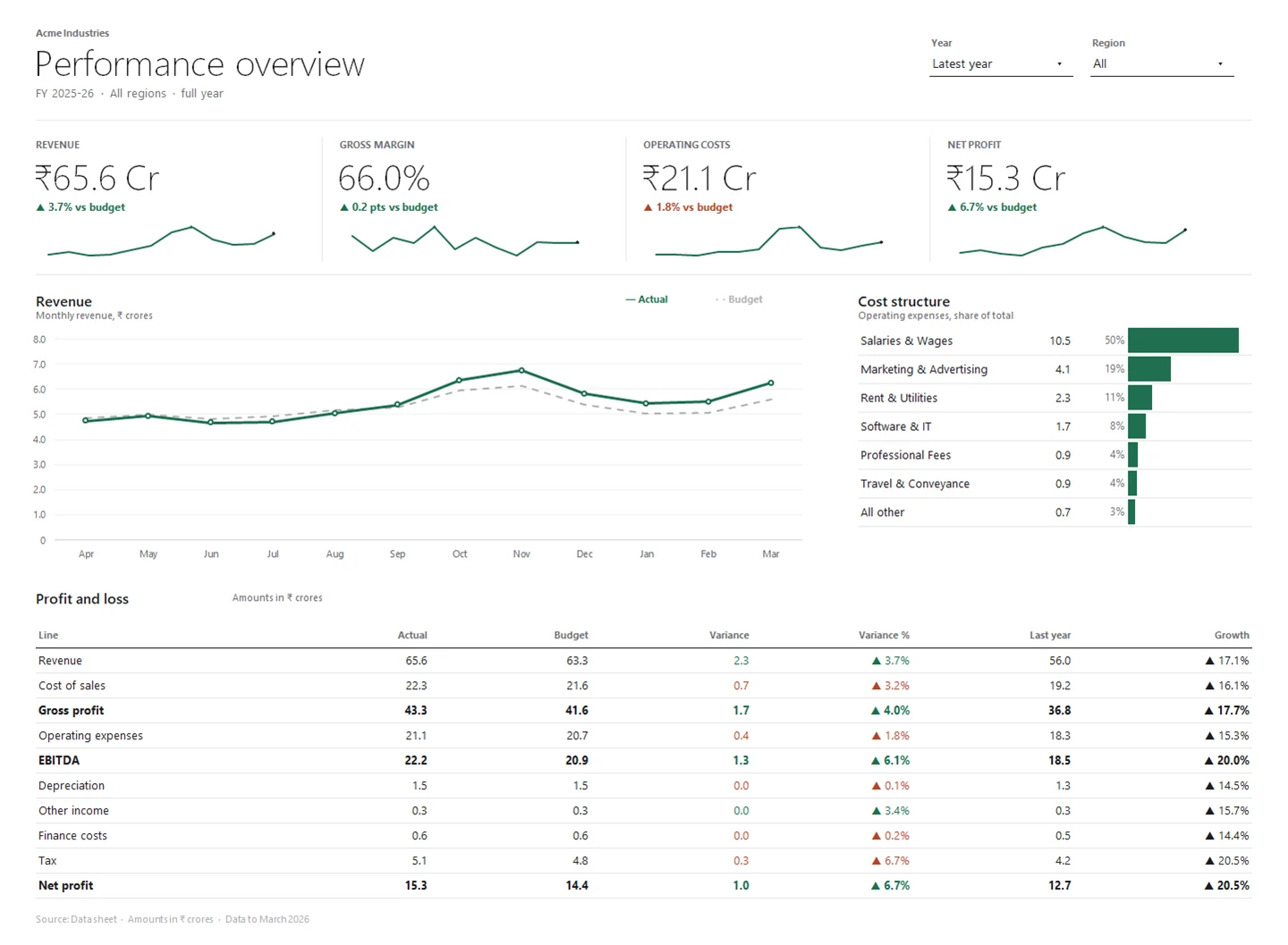Click the 'All other' cost label
Image resolution: width=1288 pixels, height=945 pixels.
(882, 512)
